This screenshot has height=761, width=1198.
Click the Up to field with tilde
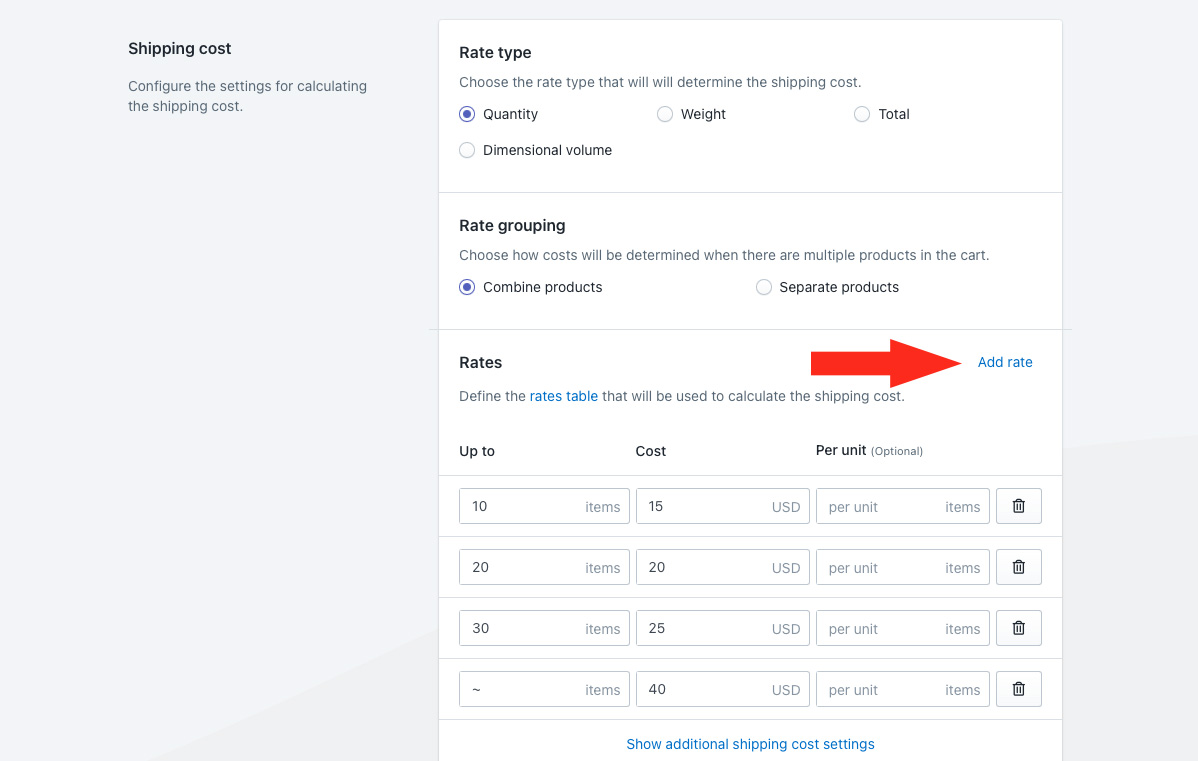pos(520,689)
